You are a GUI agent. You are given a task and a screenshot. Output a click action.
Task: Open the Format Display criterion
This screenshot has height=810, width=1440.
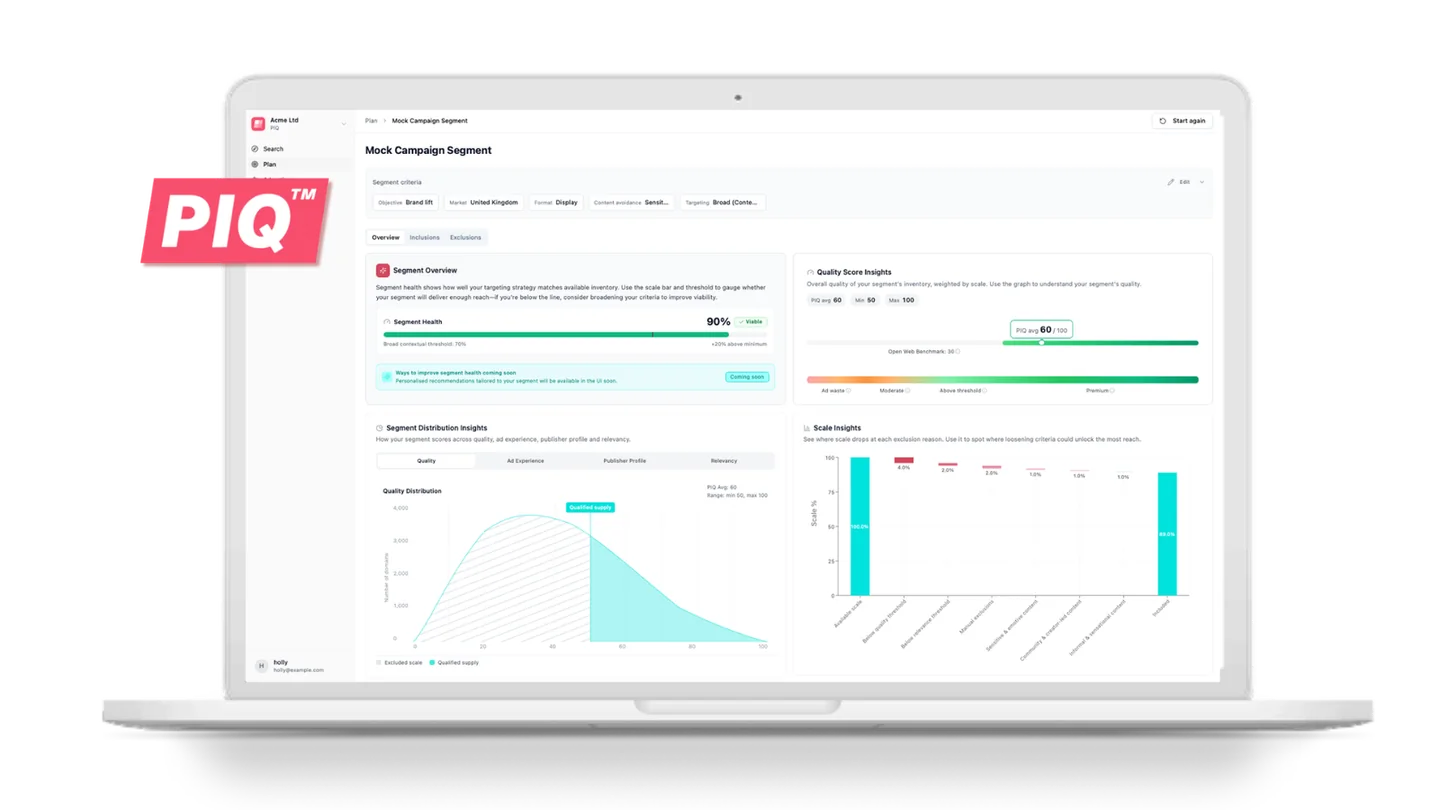556,203
